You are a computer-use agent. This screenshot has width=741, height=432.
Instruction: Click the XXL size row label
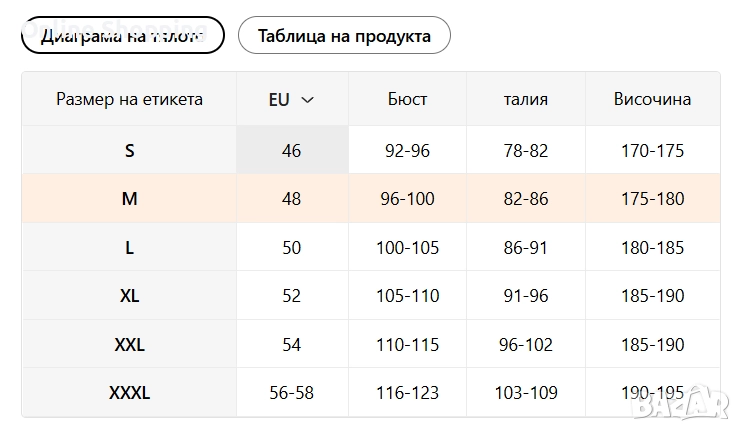click(x=129, y=345)
